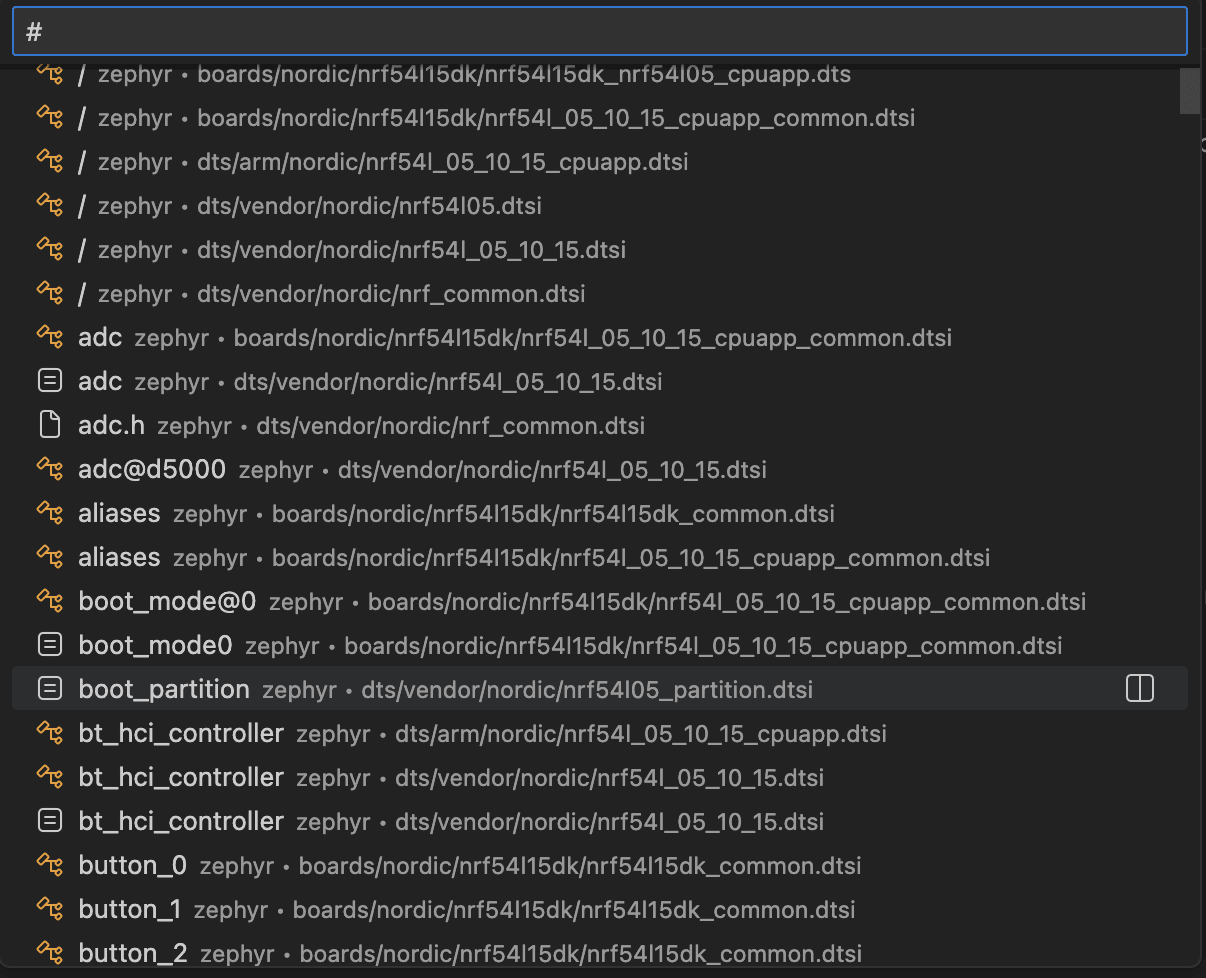Image resolution: width=1206 pixels, height=978 pixels.
Task: Select root node in boards nrf54l_05_10_15_cpuapp_common.dtsi
Action: click(599, 118)
